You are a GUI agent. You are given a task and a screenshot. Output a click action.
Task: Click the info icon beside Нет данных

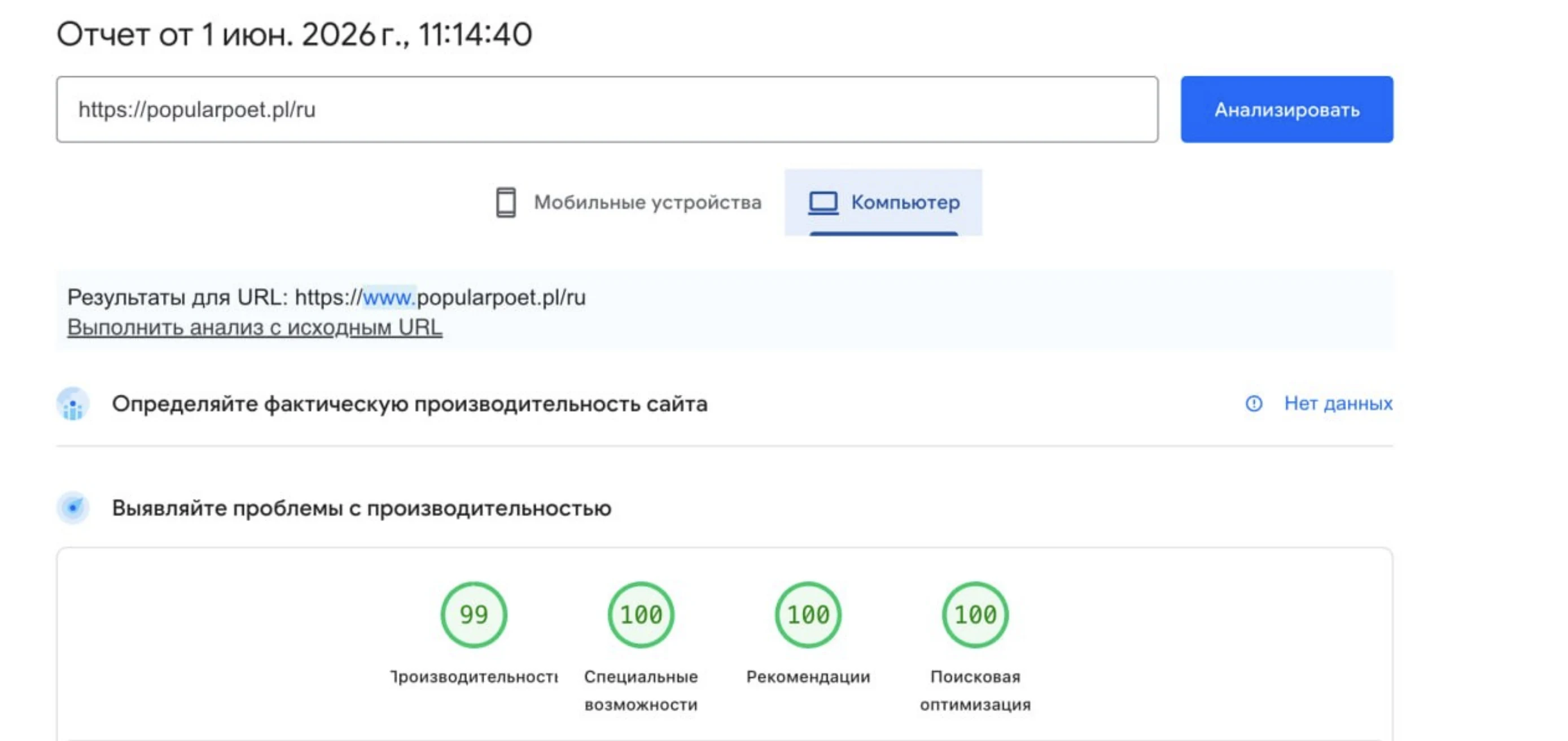1254,403
